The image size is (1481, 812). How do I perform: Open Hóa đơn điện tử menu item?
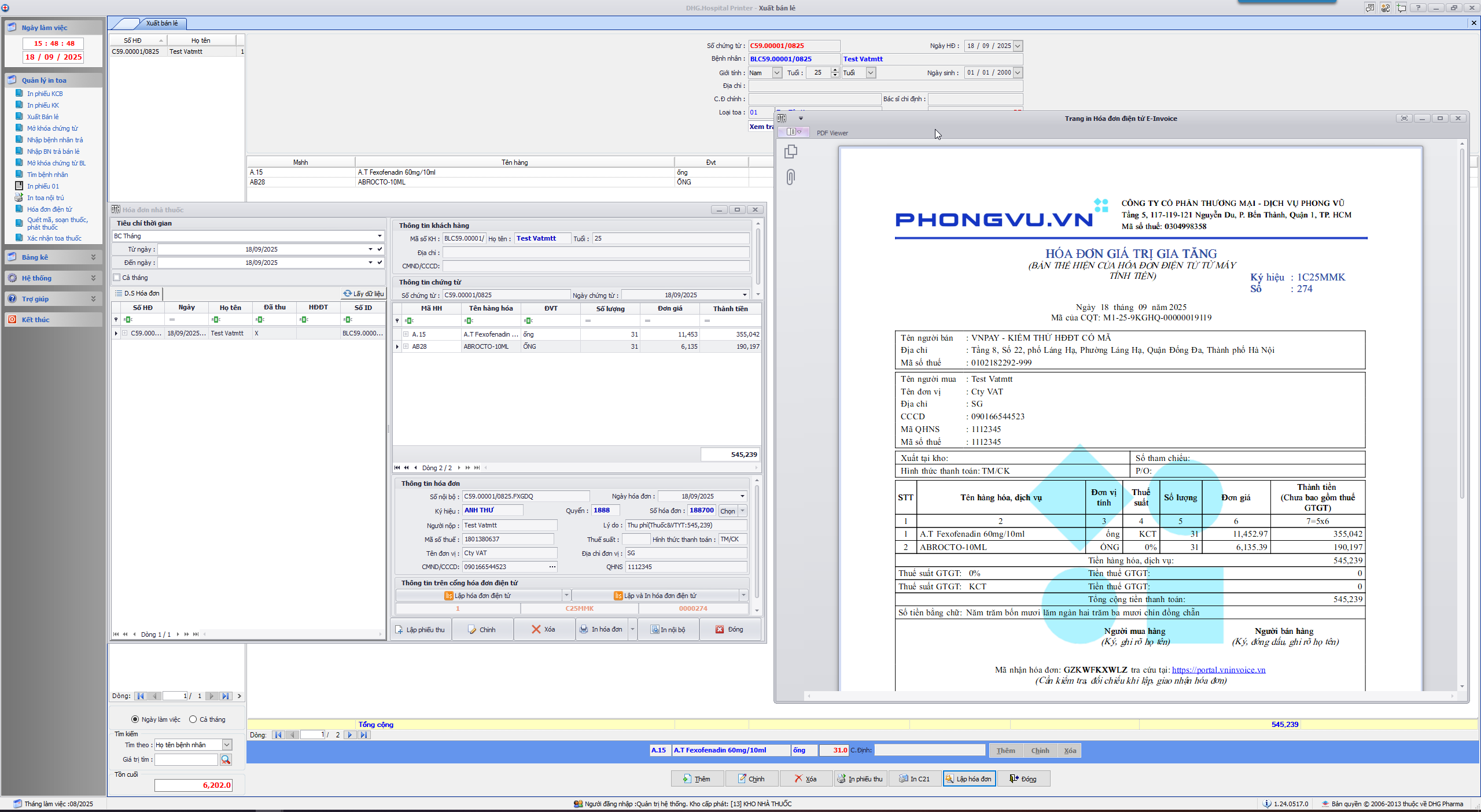pos(50,209)
